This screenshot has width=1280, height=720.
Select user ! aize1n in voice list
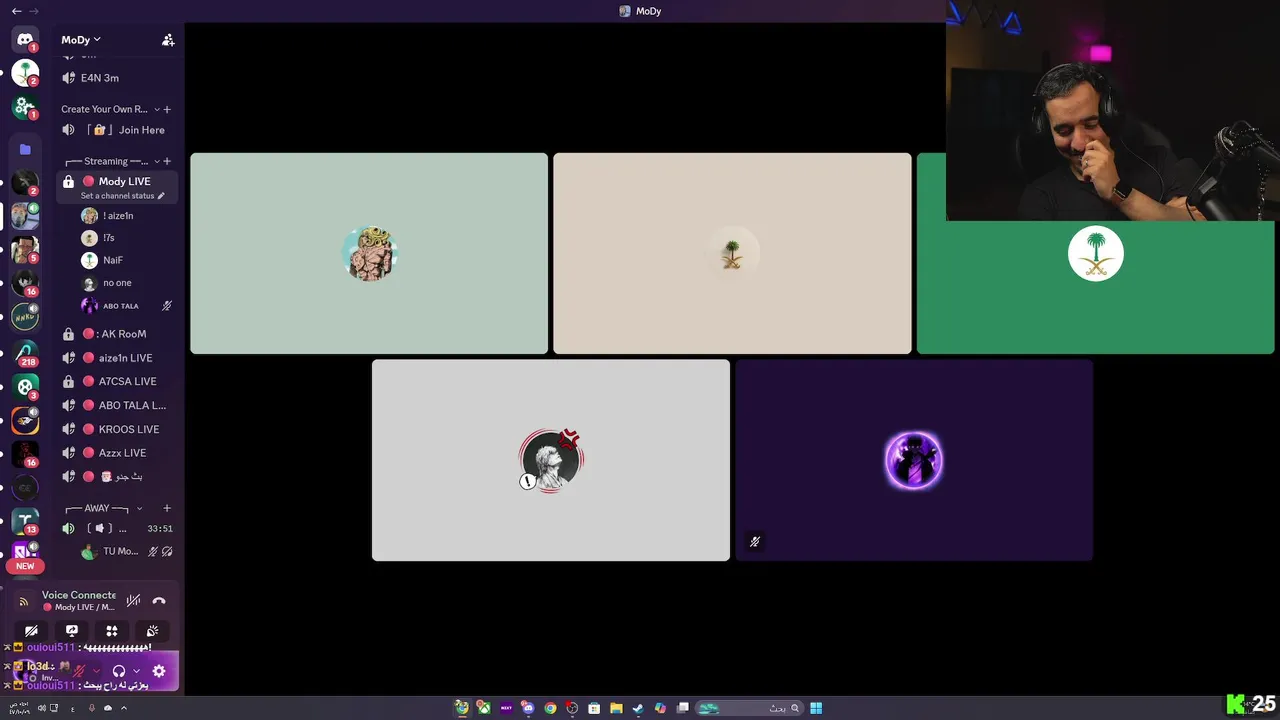click(127, 216)
